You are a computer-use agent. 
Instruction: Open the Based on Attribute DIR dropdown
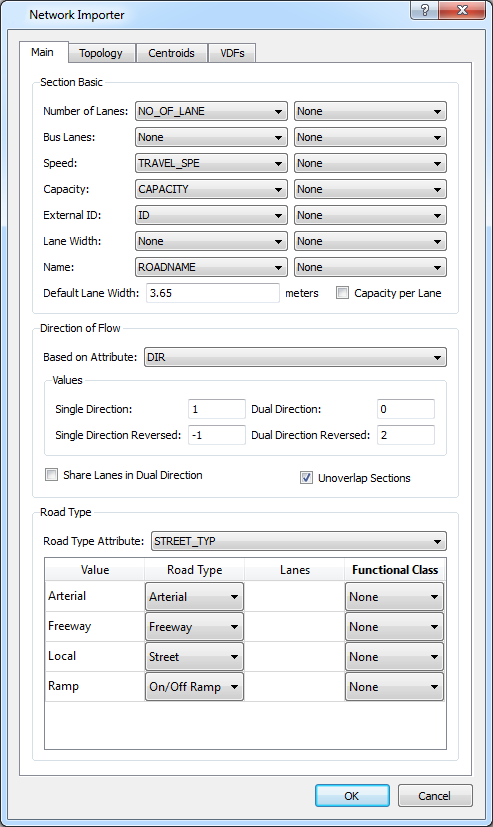point(295,357)
